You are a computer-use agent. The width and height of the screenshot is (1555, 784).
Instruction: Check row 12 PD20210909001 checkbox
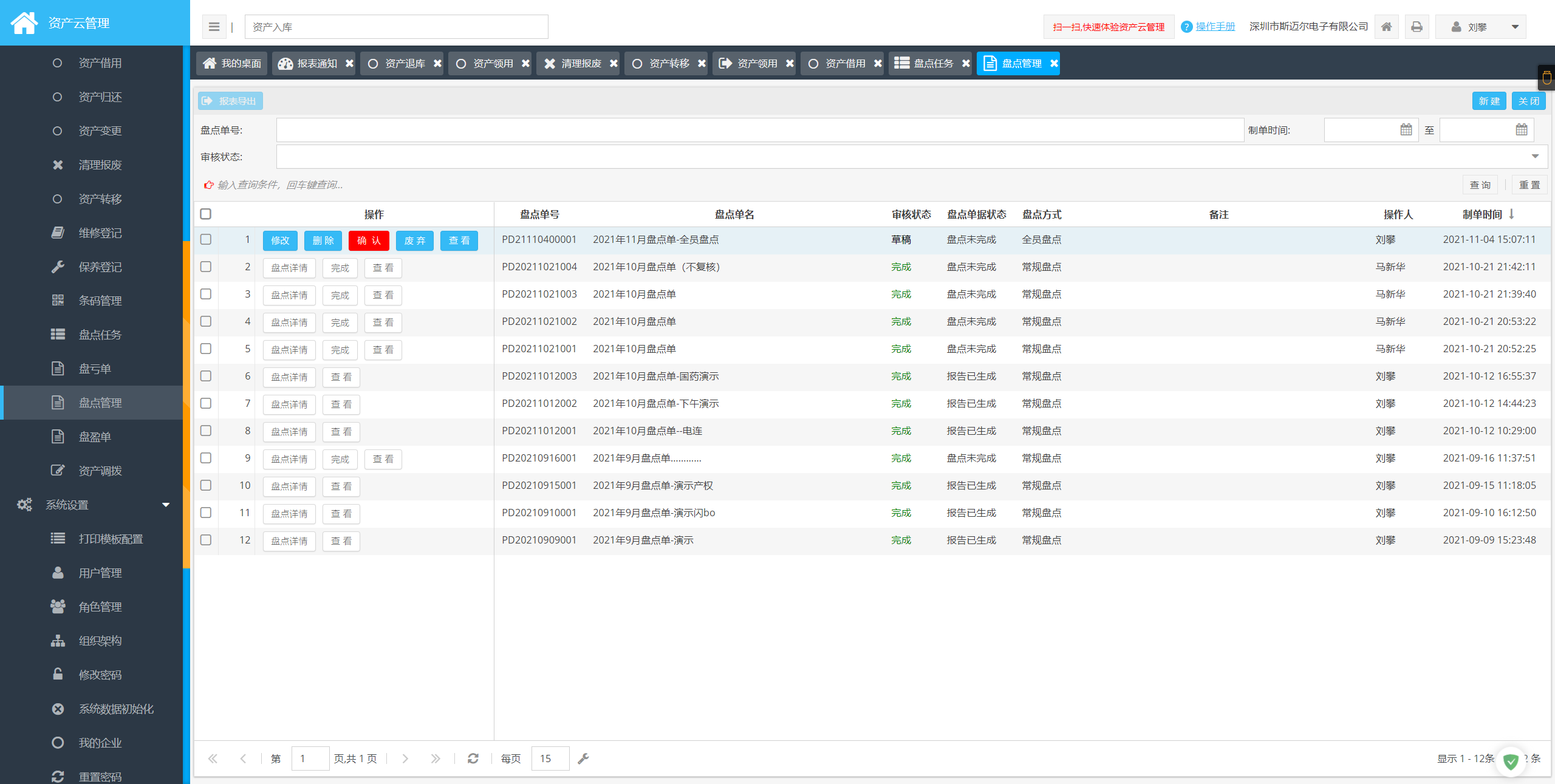(x=206, y=540)
